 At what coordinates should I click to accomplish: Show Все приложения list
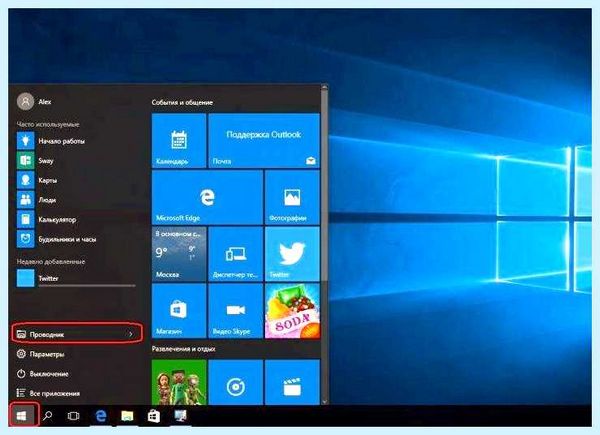(48, 393)
